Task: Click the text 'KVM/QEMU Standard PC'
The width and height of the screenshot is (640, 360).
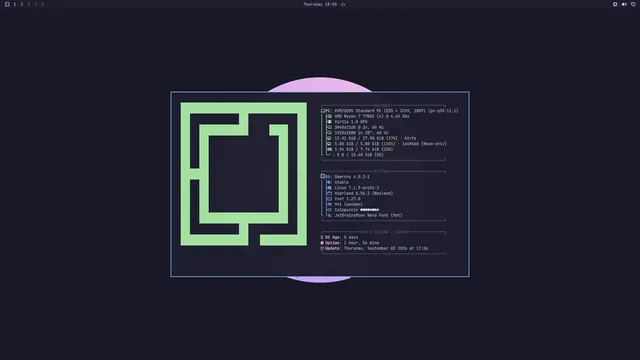Action: [x=358, y=111]
